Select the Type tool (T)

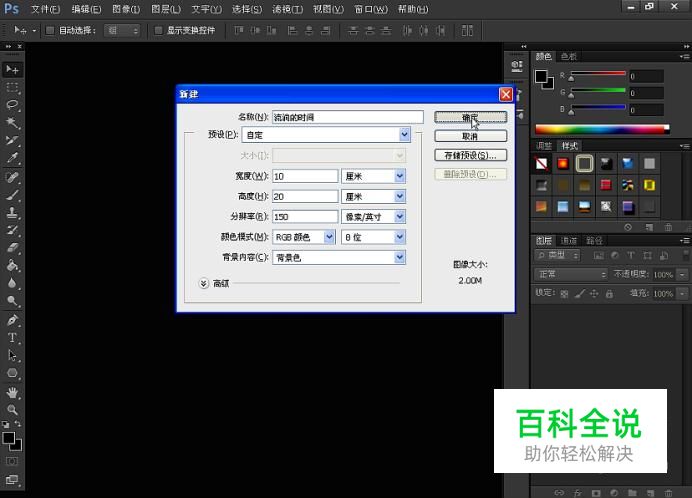click(13, 338)
